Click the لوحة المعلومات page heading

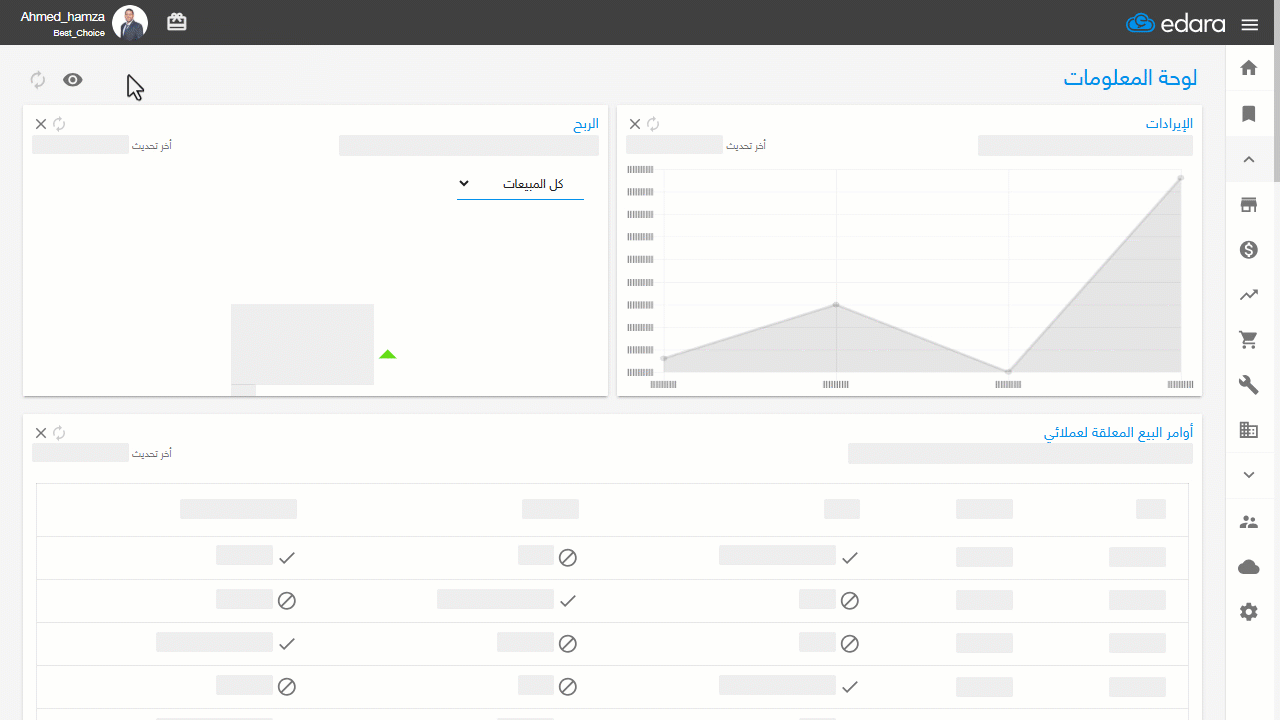click(x=1130, y=78)
